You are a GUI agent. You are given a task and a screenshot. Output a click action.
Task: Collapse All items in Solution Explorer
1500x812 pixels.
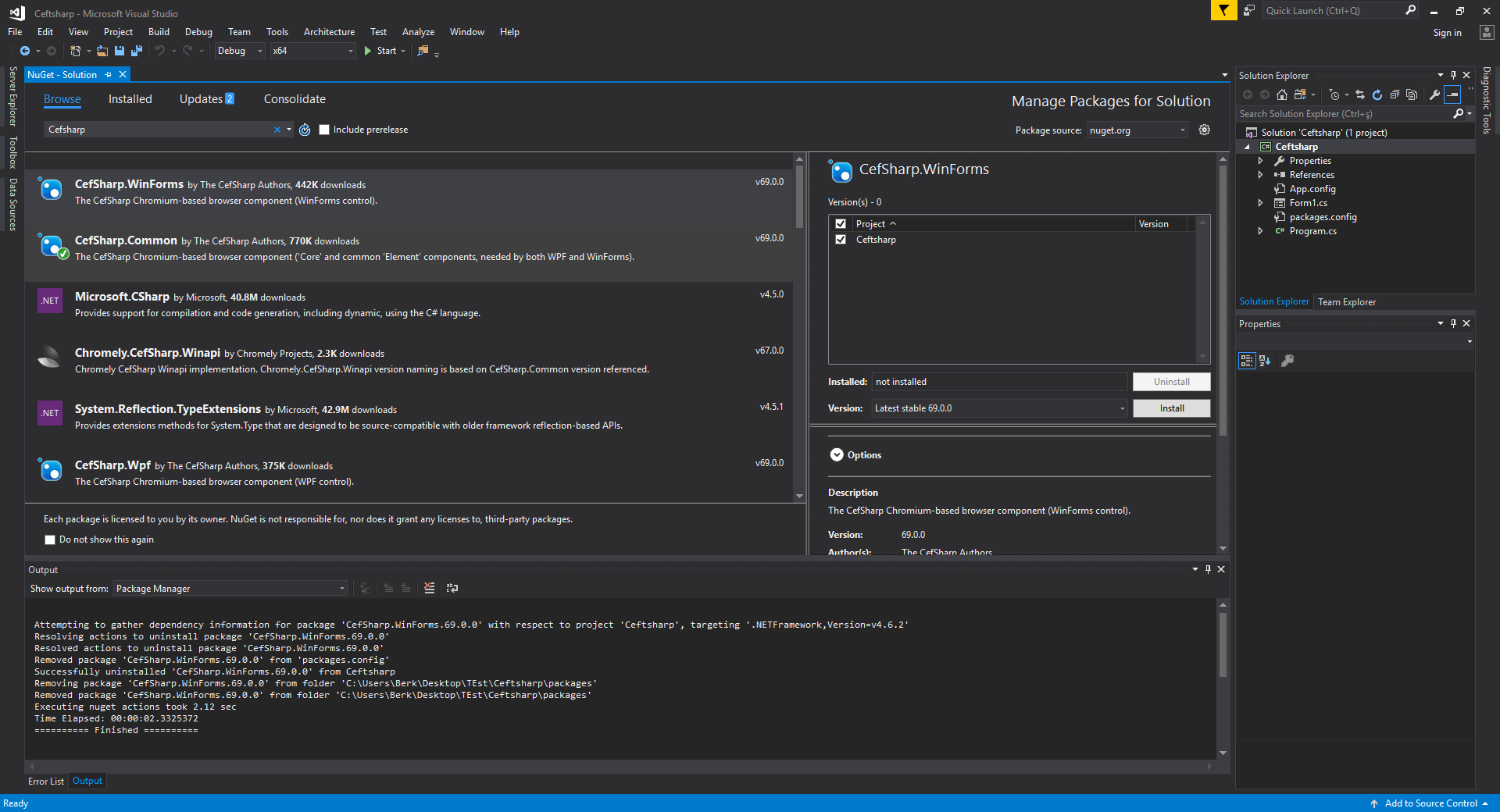(1395, 94)
